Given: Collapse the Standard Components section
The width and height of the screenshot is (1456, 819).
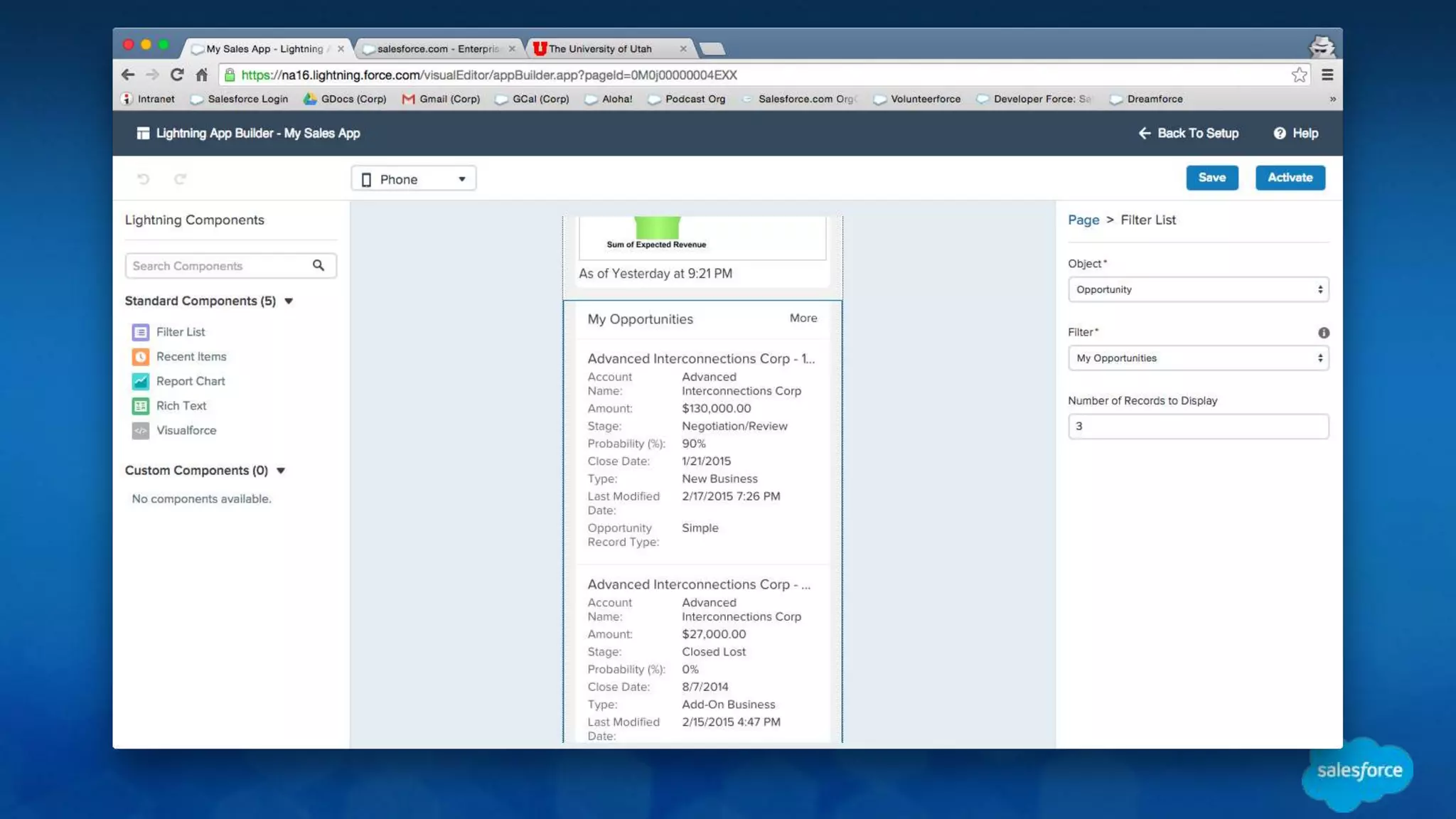Looking at the screenshot, I should point(289,301).
